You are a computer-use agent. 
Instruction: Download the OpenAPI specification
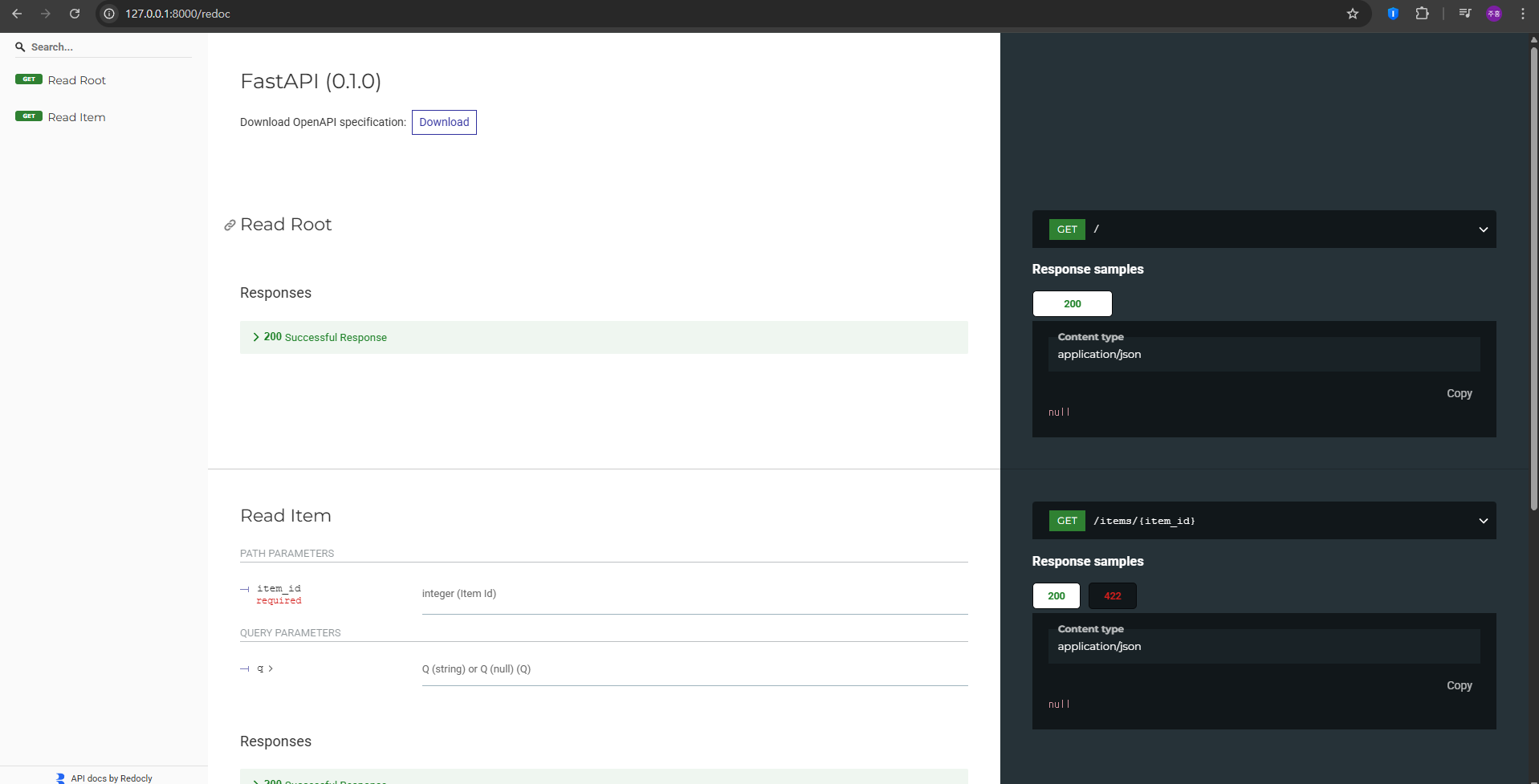(444, 122)
